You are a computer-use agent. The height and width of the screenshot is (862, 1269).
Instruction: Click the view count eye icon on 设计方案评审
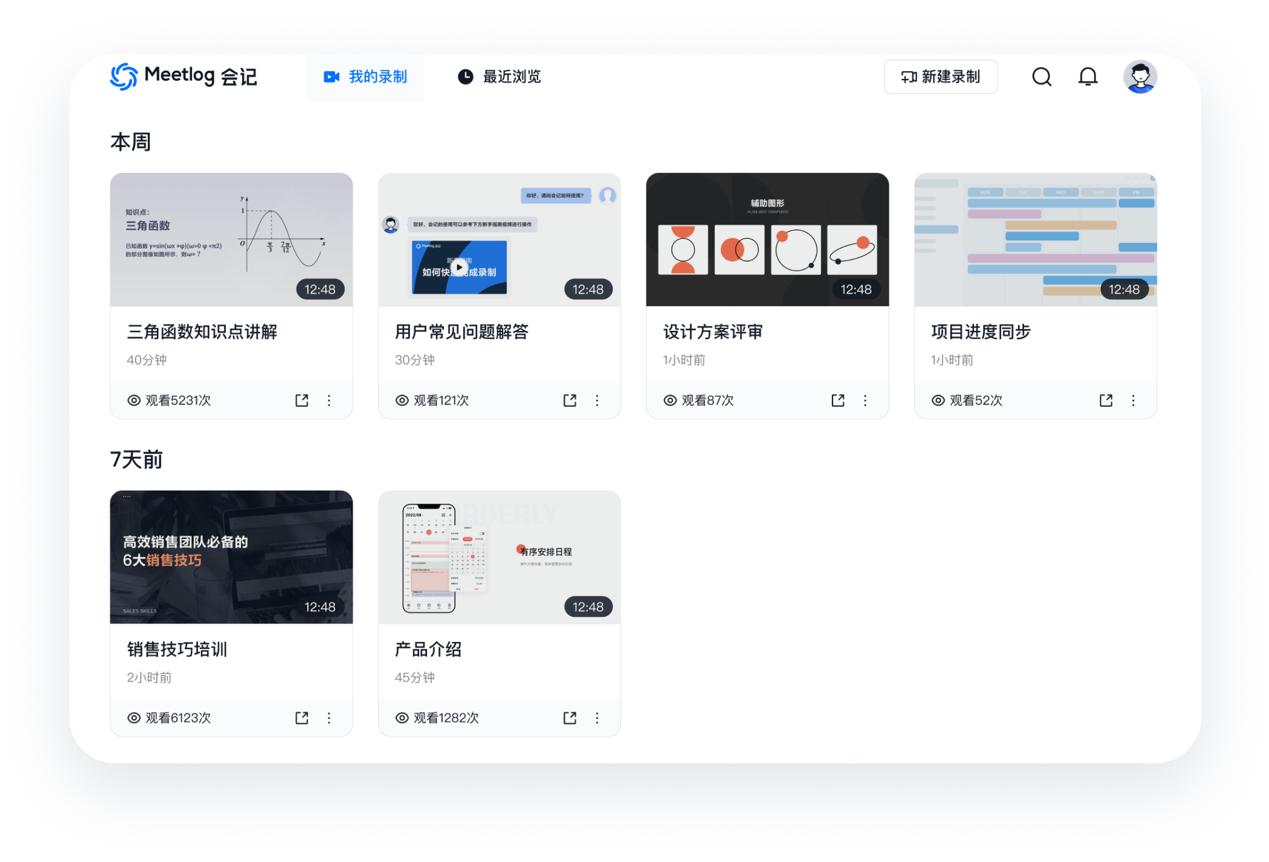pos(670,400)
